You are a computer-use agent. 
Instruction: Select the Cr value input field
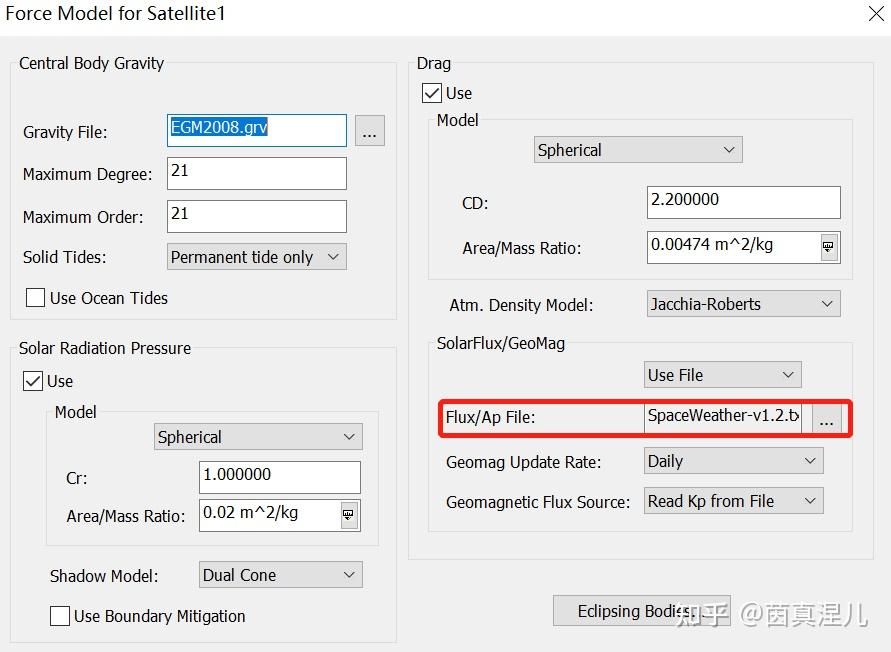(x=280, y=477)
